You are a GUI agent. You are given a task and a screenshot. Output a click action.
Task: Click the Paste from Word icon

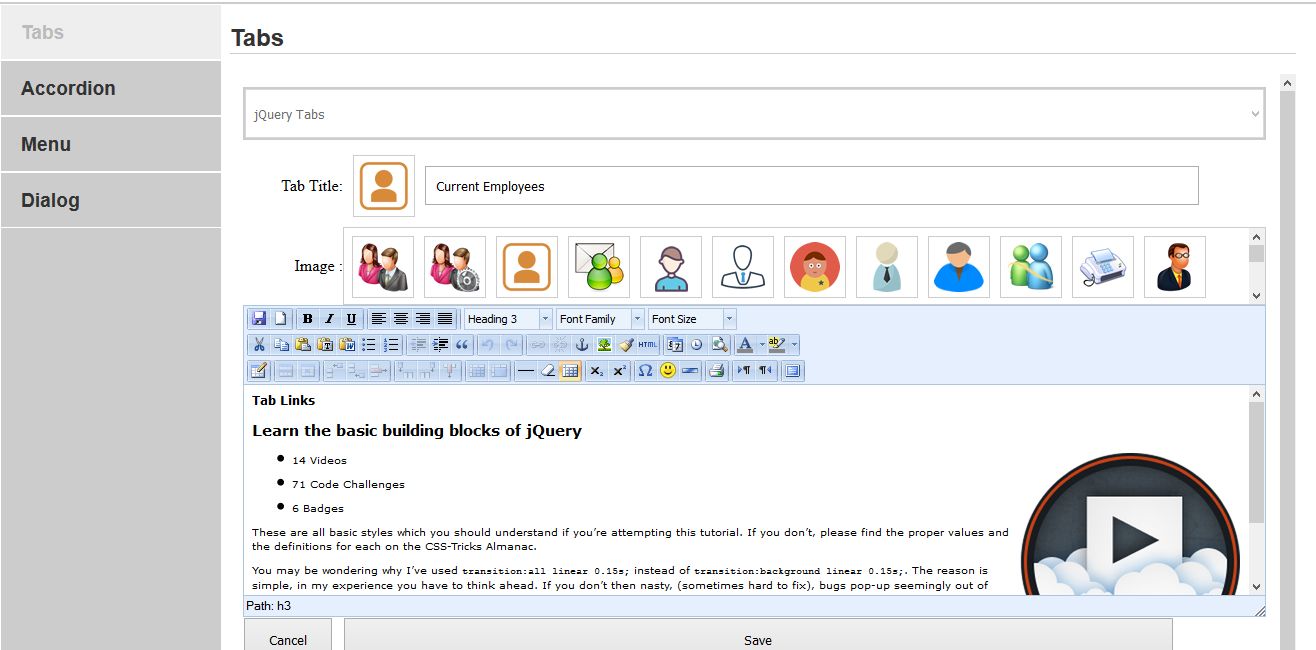(x=347, y=345)
